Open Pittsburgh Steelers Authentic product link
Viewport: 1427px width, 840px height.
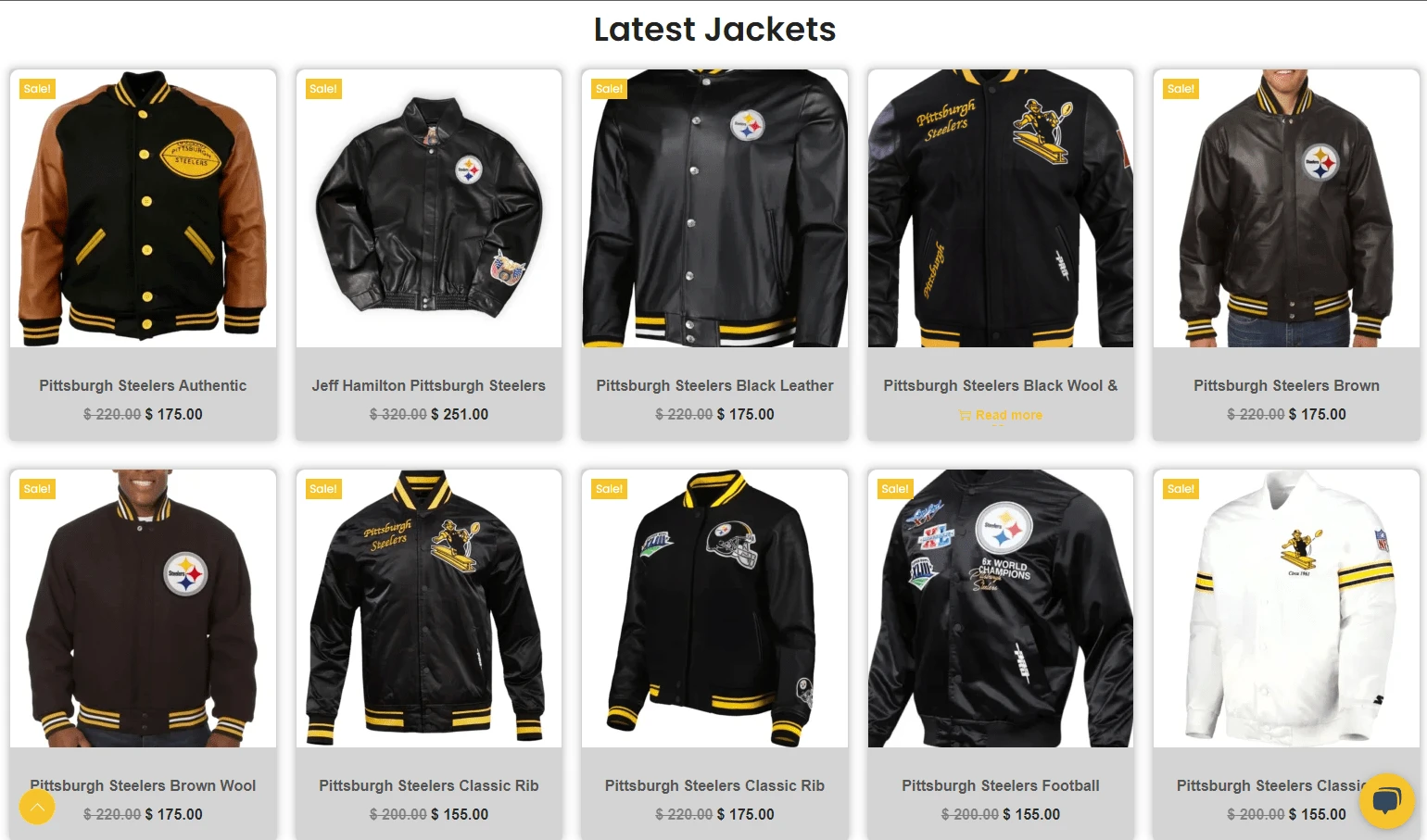pyautogui.click(x=143, y=385)
